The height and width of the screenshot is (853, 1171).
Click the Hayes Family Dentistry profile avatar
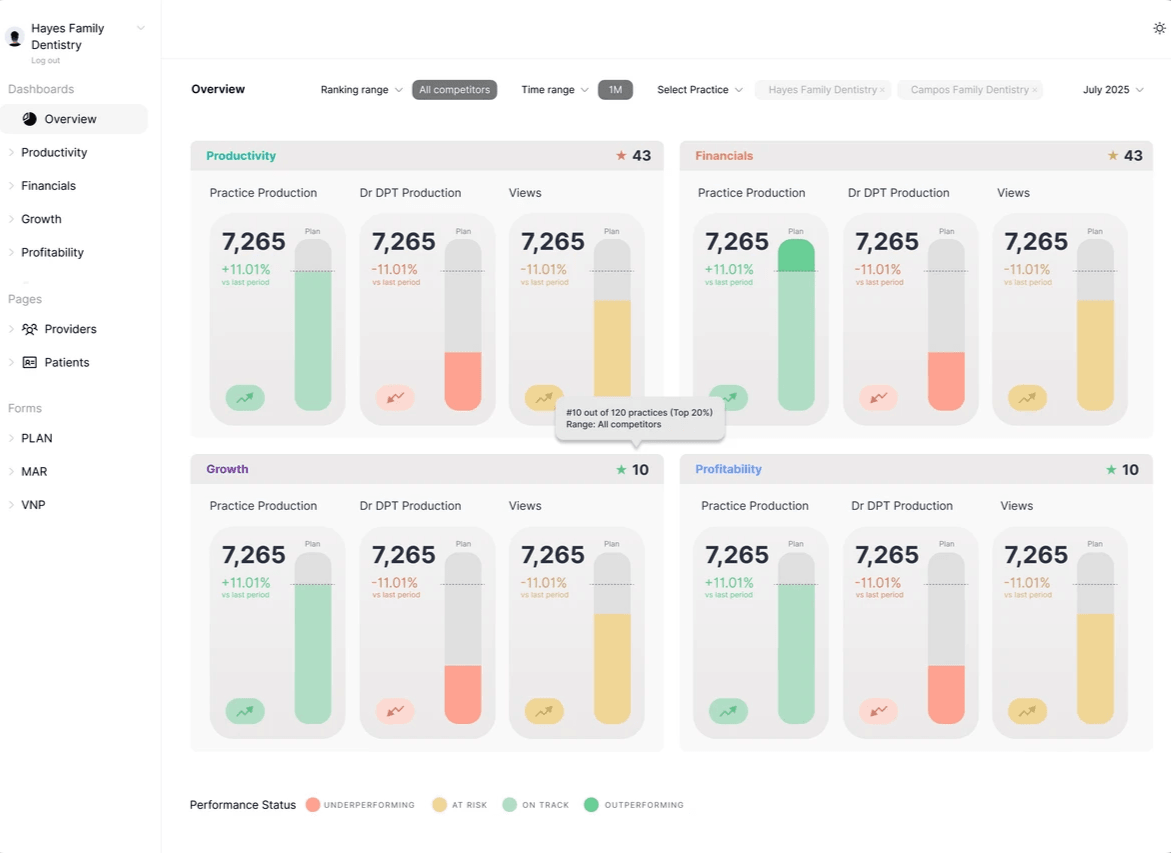point(14,37)
